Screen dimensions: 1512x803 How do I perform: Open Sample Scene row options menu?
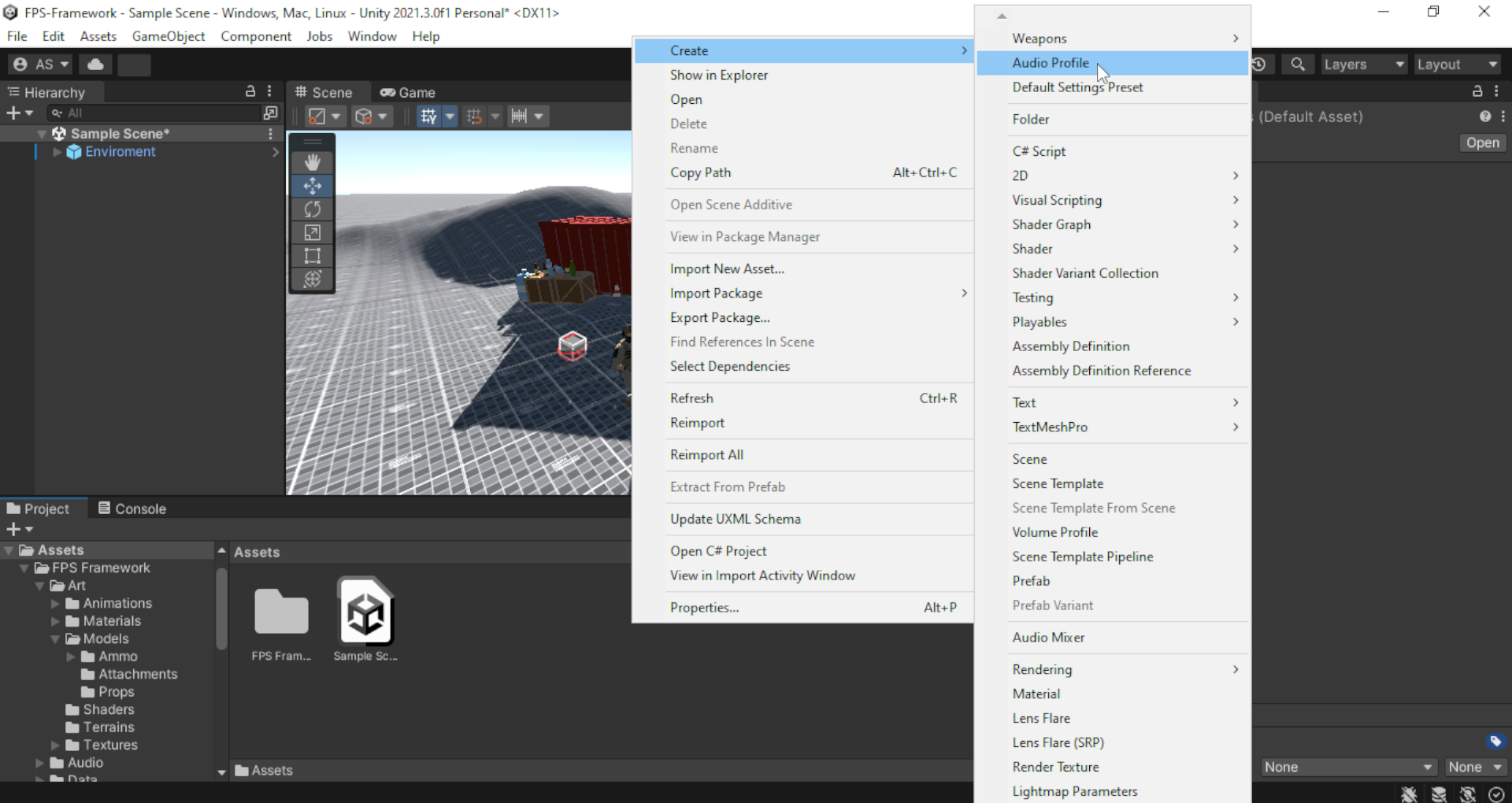[x=270, y=134]
